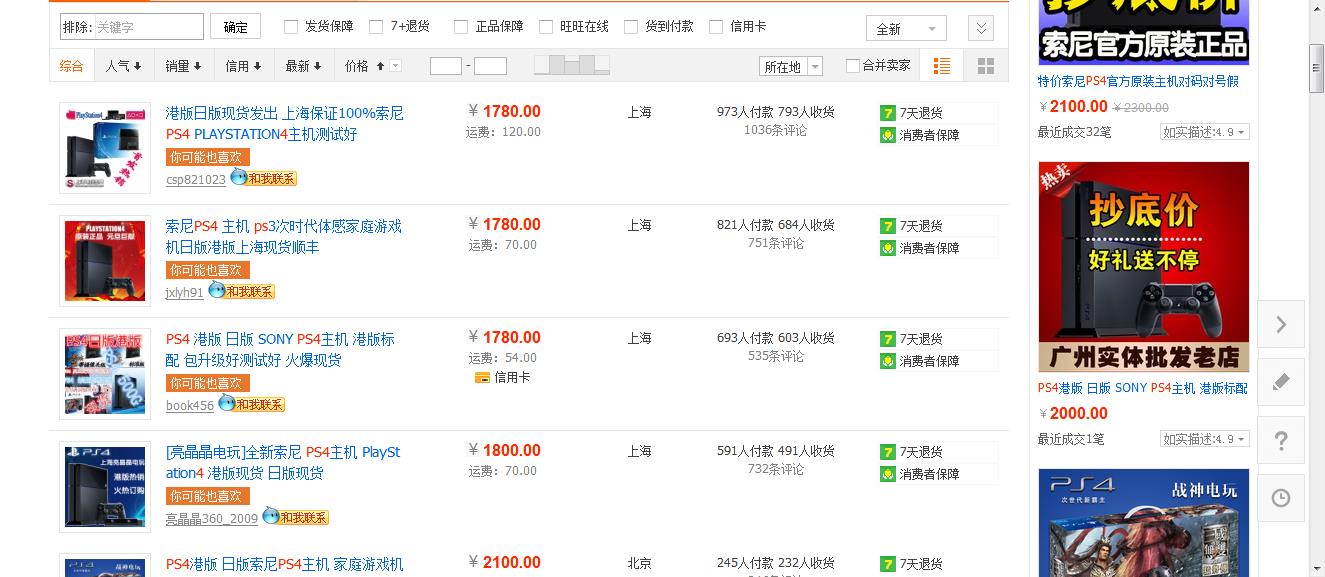Image resolution: width=1325 pixels, height=577 pixels.
Task: Click 7天退货 badge icon in 821人付款 row
Action: [887, 226]
